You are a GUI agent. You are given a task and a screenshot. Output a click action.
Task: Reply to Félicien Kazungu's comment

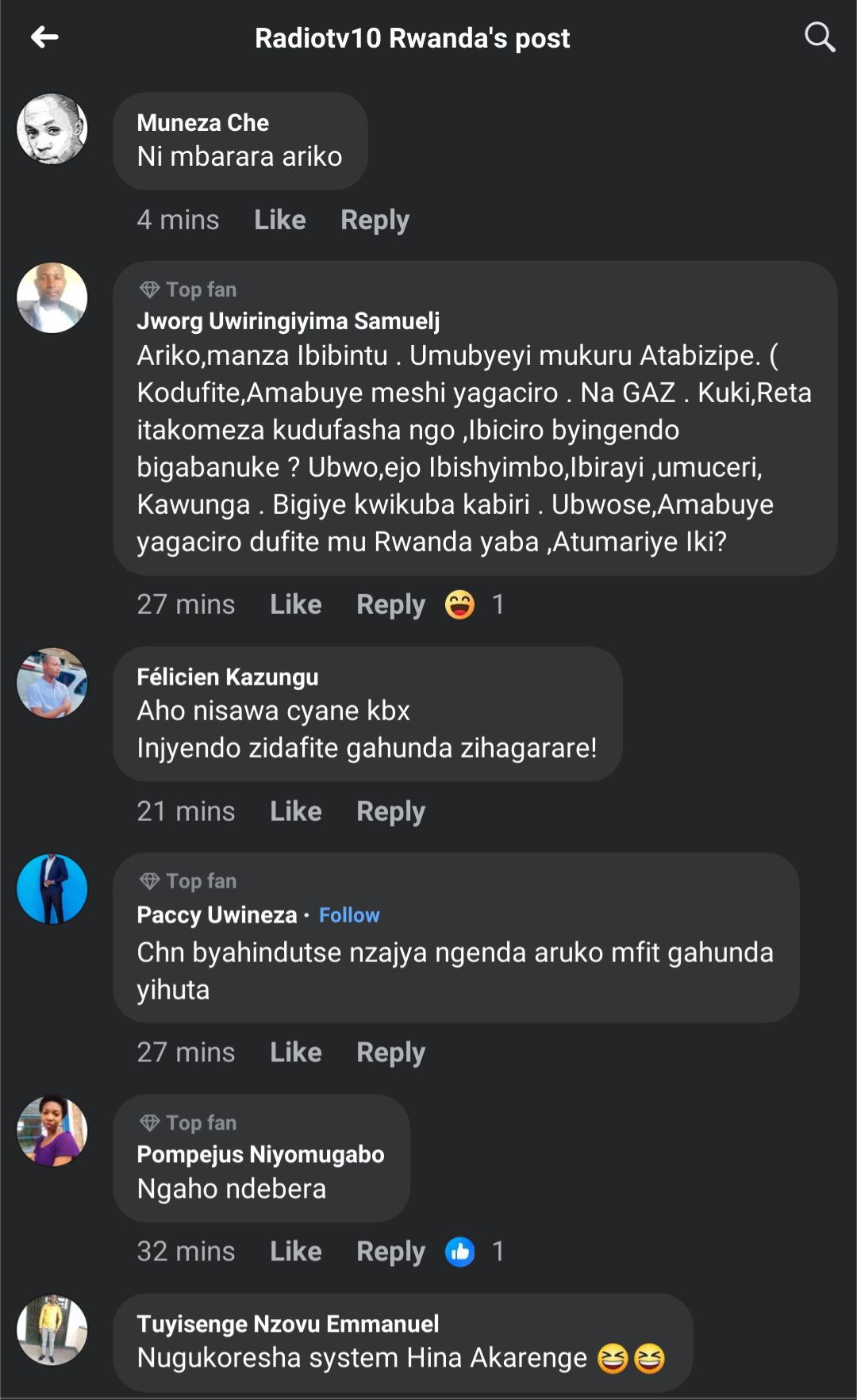click(390, 811)
